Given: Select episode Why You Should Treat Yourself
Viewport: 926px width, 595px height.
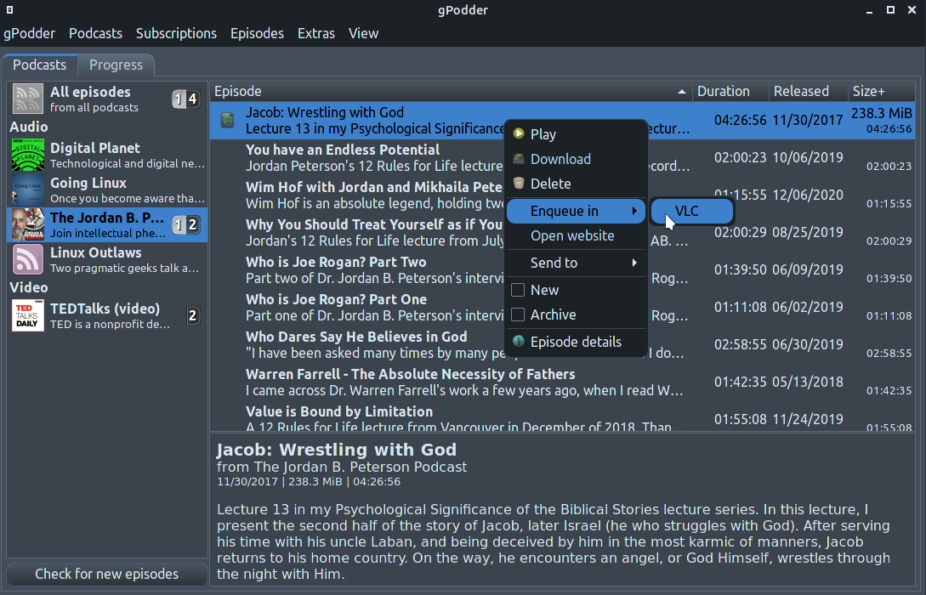Looking at the screenshot, I should pos(562,233).
